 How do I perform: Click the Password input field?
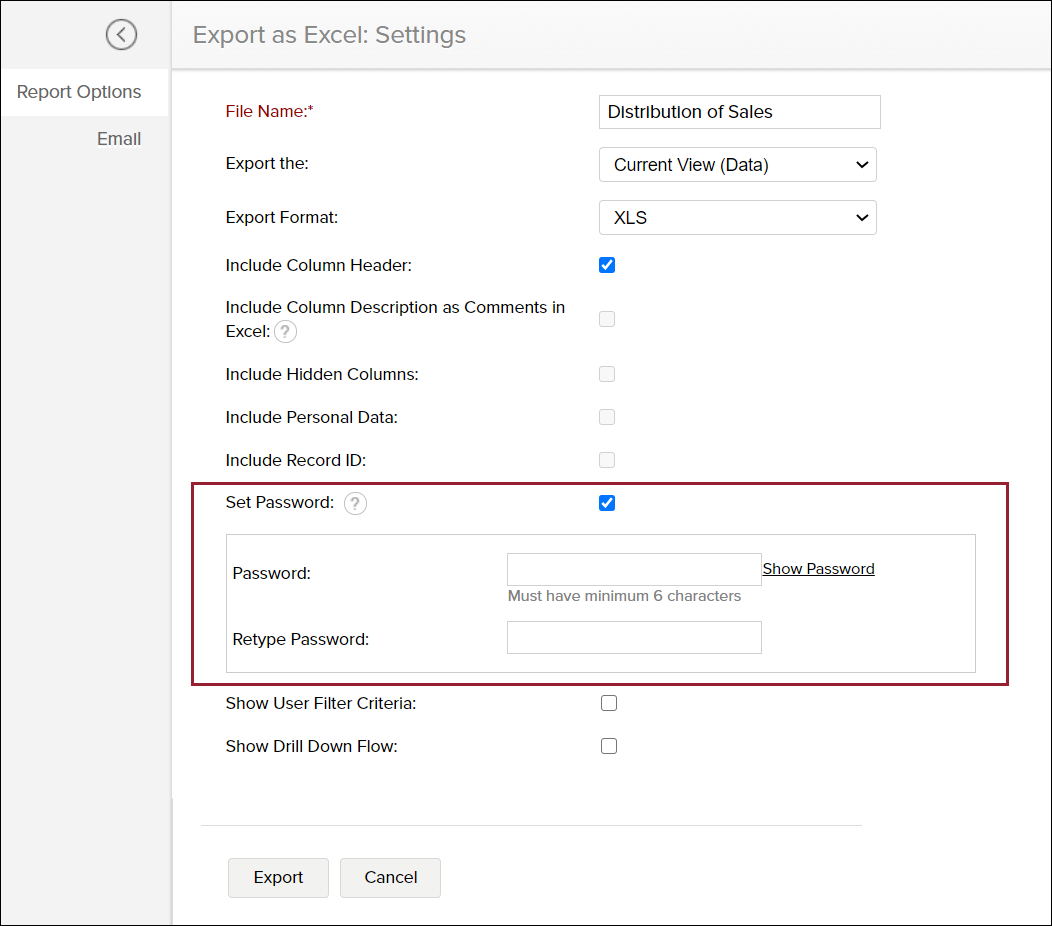(634, 569)
